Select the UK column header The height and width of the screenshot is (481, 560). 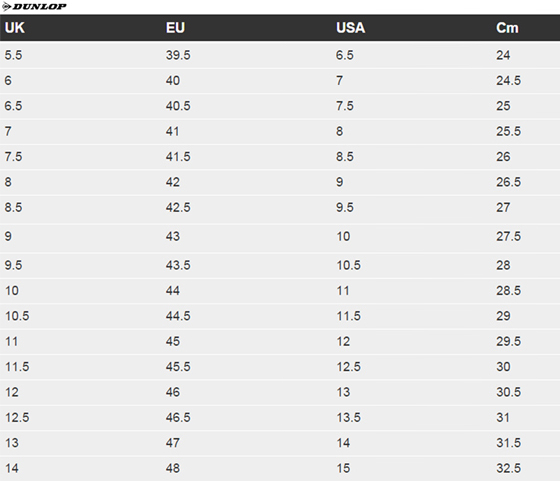point(15,28)
